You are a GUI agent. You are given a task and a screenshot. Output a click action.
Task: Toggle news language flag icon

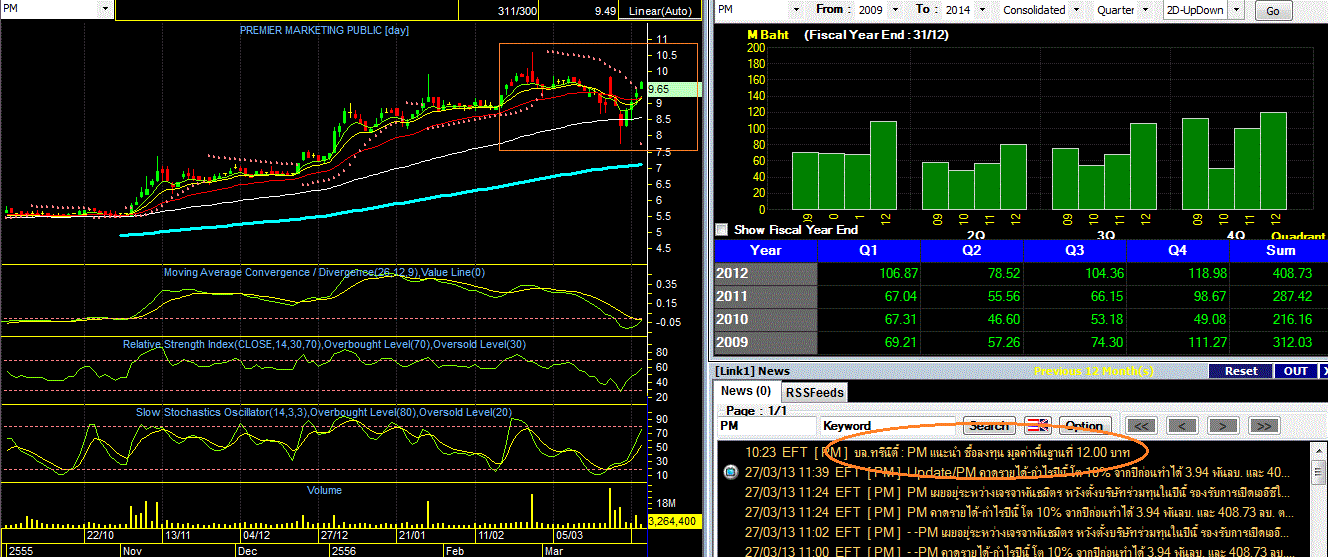click(1038, 426)
